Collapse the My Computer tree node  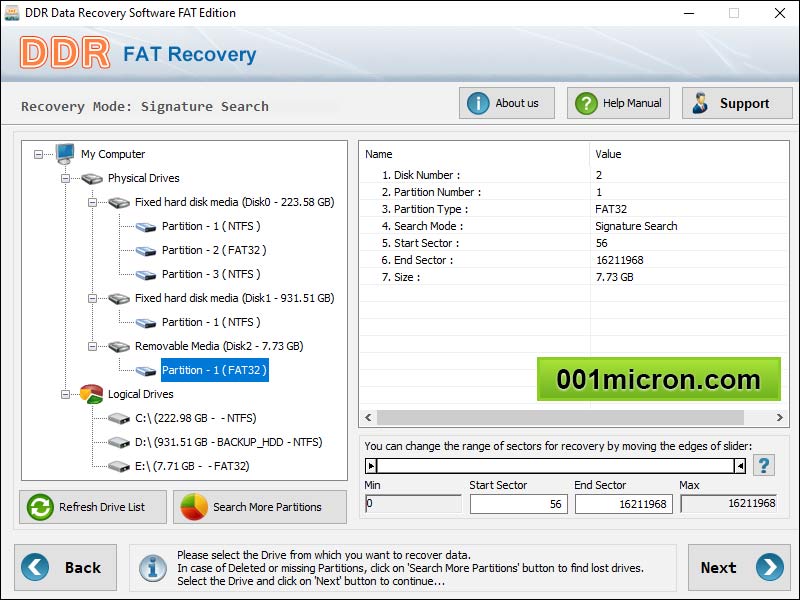point(37,154)
